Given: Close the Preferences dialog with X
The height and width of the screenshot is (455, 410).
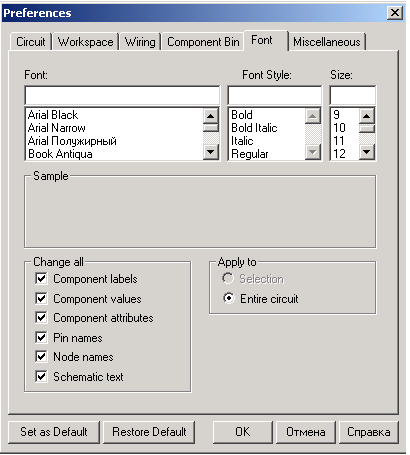Looking at the screenshot, I should [395, 13].
